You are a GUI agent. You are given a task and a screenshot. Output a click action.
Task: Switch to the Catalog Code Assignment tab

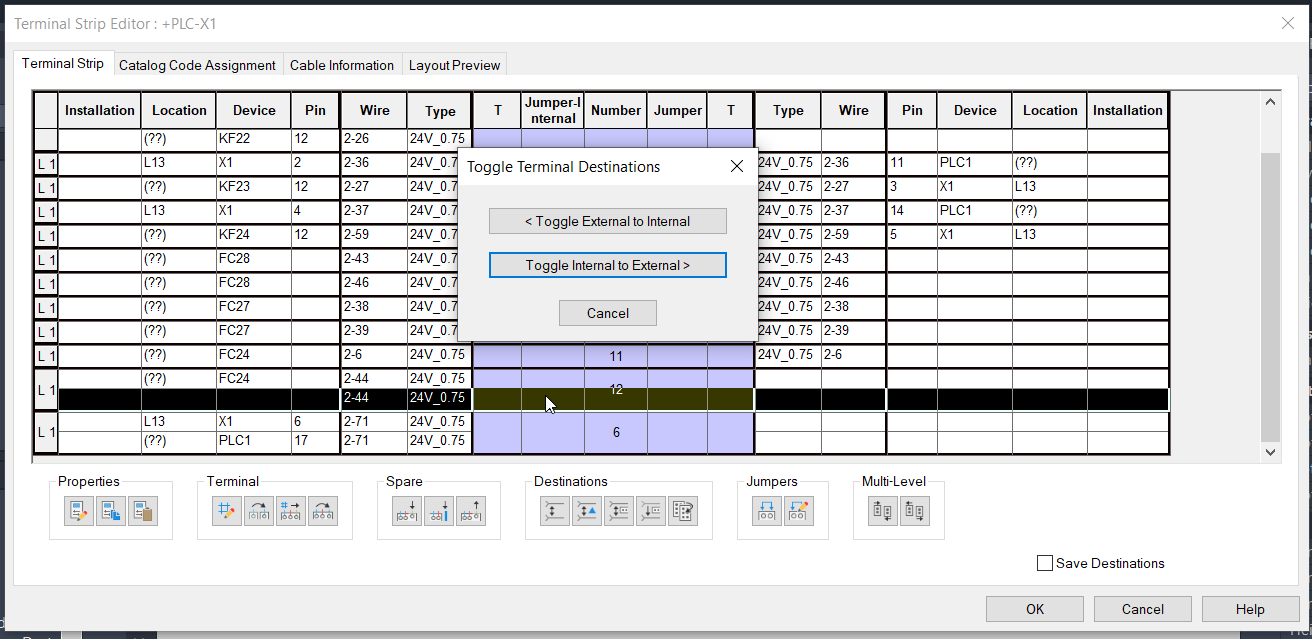[197, 64]
